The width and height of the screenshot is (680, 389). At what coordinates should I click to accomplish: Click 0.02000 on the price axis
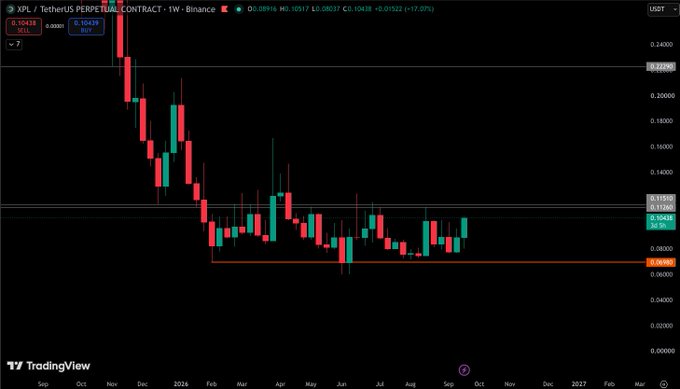coord(662,325)
